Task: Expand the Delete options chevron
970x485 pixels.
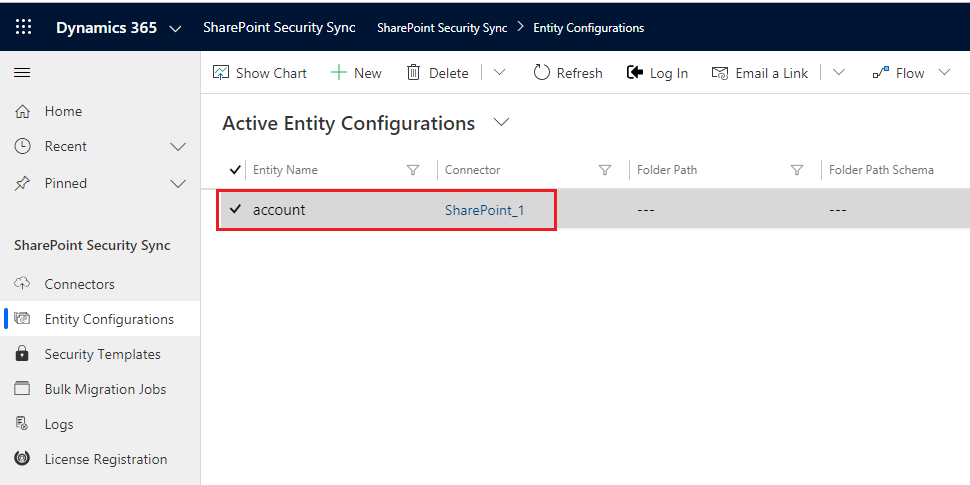Action: 499,72
